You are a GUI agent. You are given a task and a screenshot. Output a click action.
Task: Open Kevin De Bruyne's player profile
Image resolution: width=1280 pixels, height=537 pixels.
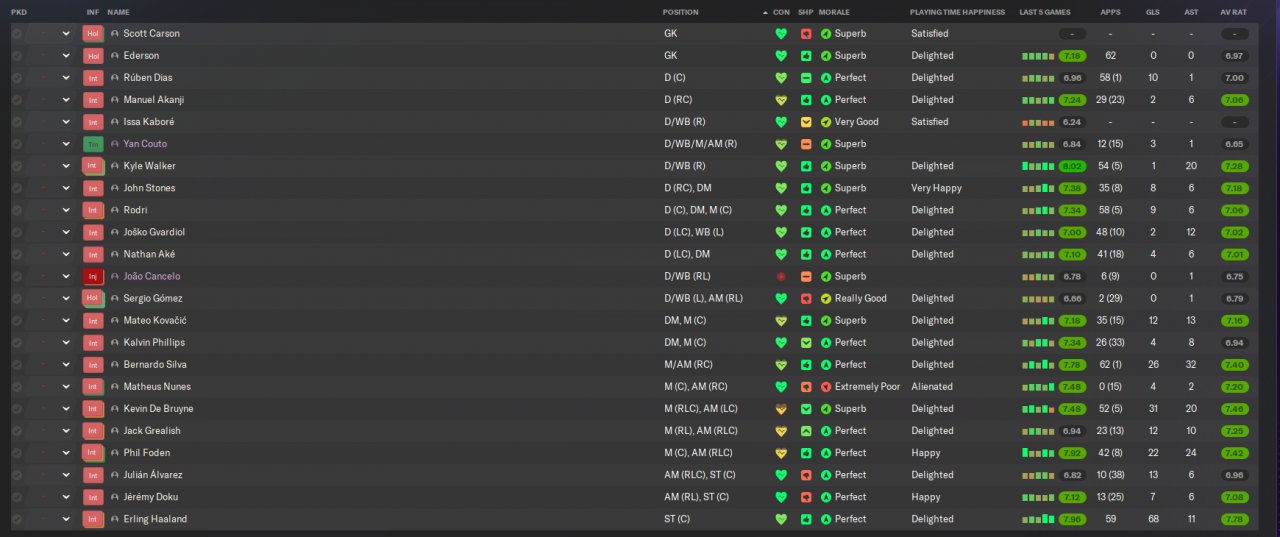(x=158, y=409)
